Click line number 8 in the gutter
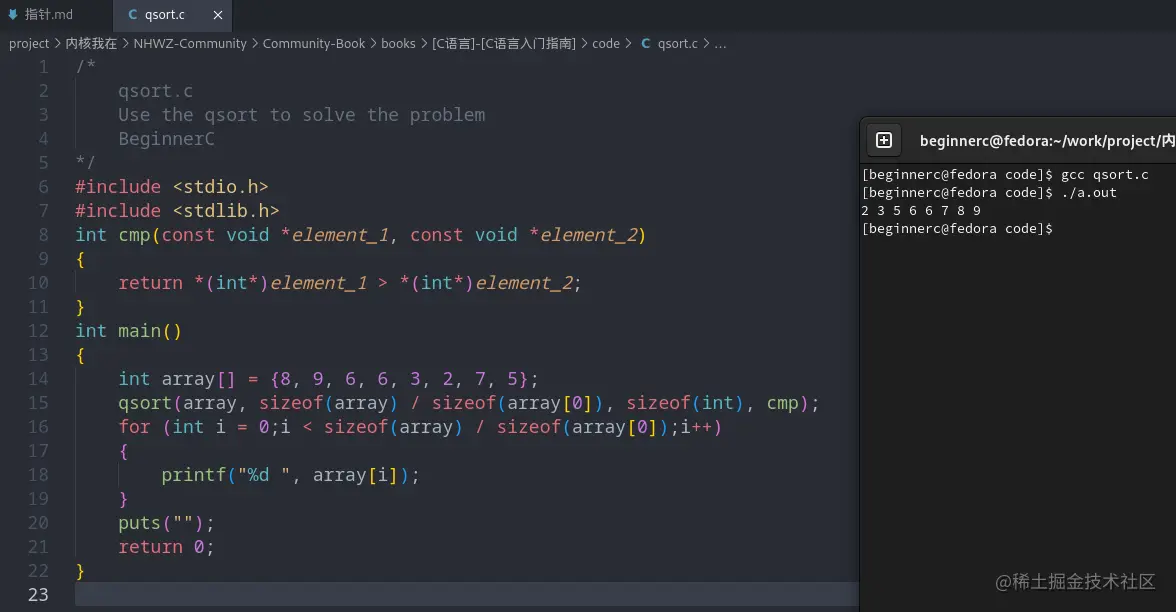This screenshot has height=612, width=1176. click(x=43, y=235)
